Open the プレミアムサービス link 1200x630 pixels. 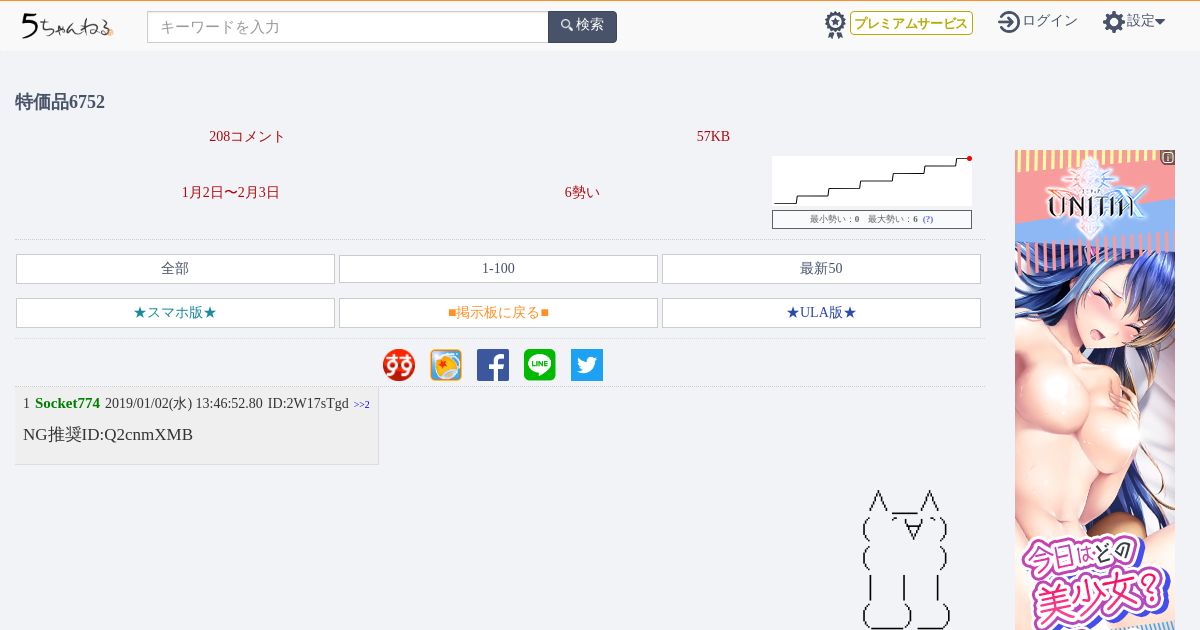tap(911, 23)
